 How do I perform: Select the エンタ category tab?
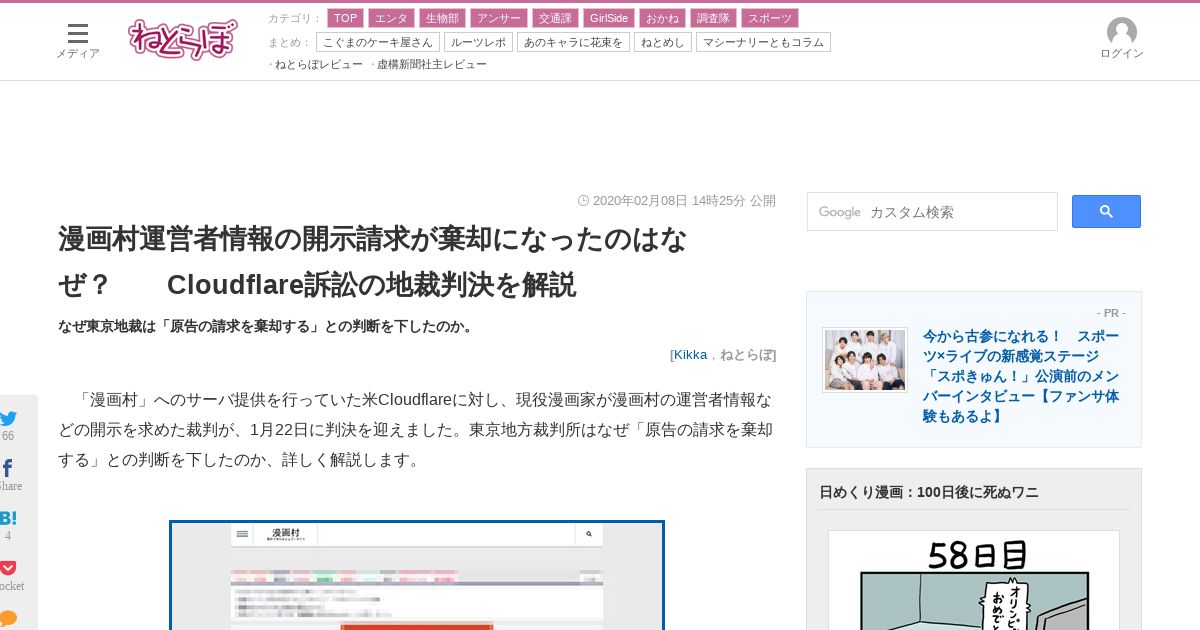(391, 18)
